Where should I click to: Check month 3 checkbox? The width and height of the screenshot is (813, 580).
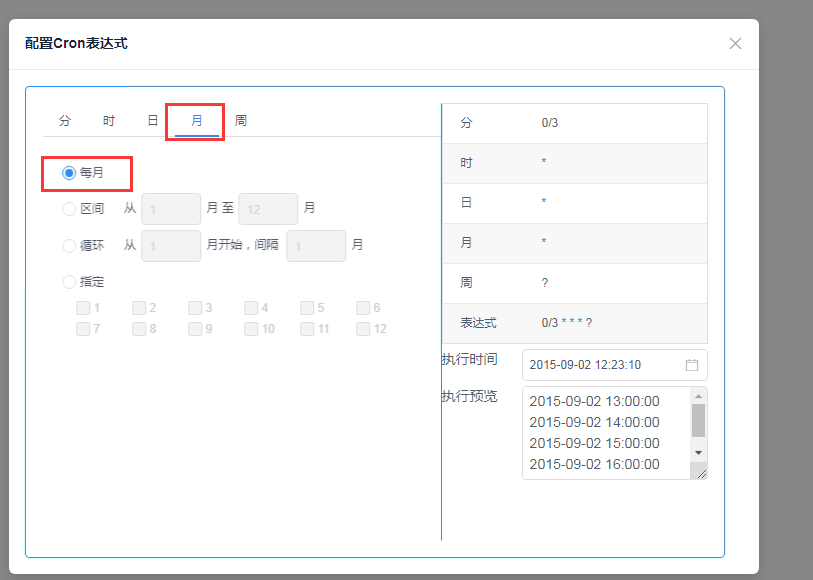pyautogui.click(x=195, y=308)
